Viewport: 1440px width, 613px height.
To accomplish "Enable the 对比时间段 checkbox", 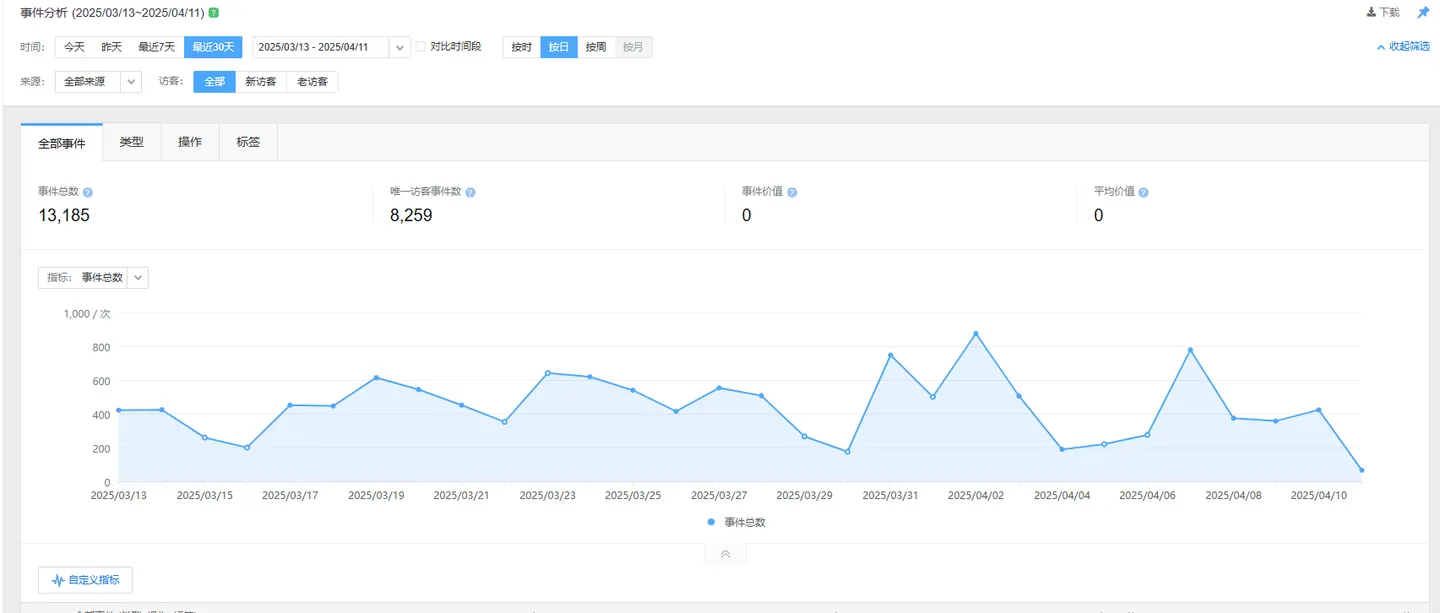I will click(x=421, y=47).
